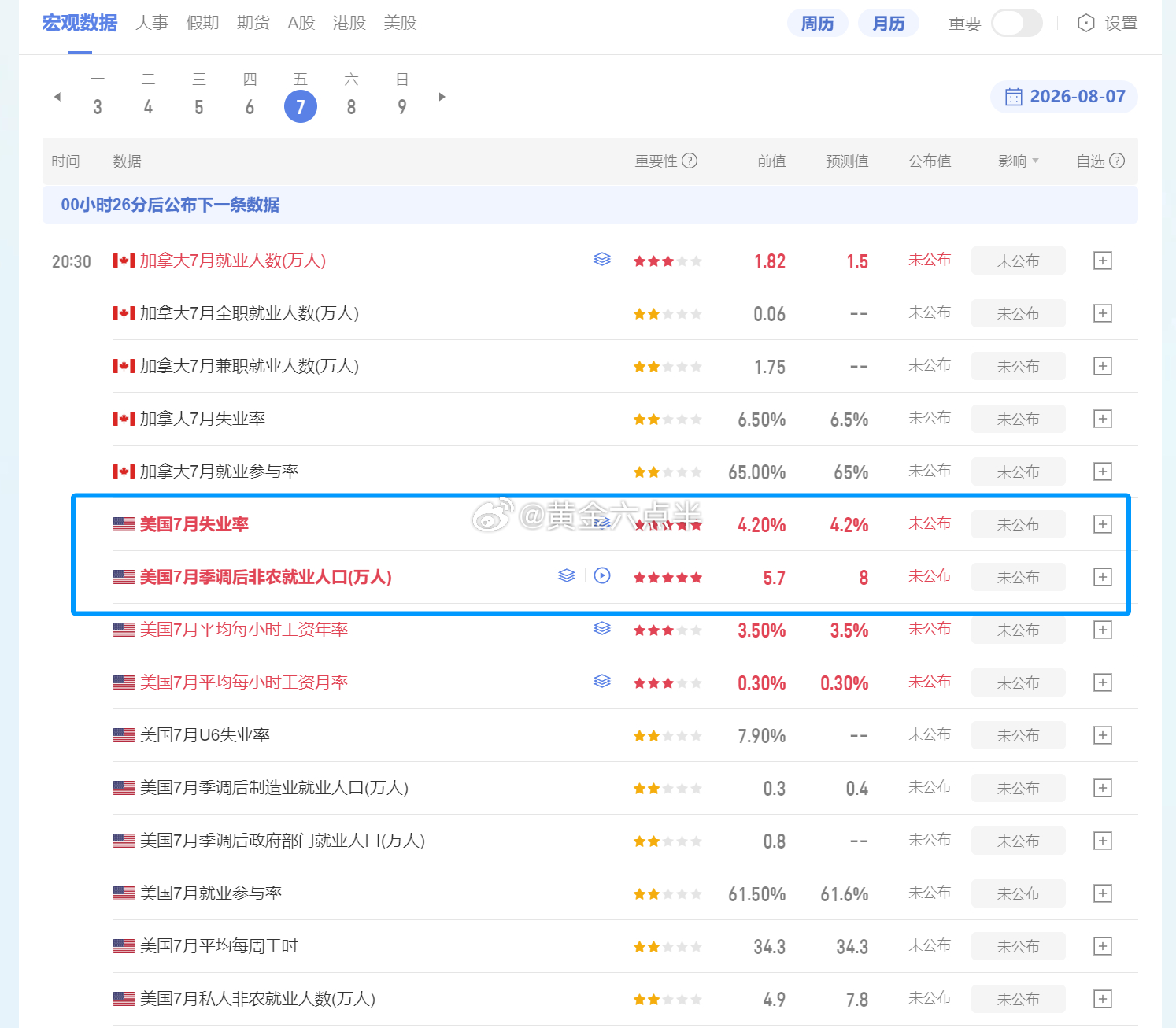Add 加拿大7月就业参与率 to watchlist plus icon

pyautogui.click(x=1103, y=471)
